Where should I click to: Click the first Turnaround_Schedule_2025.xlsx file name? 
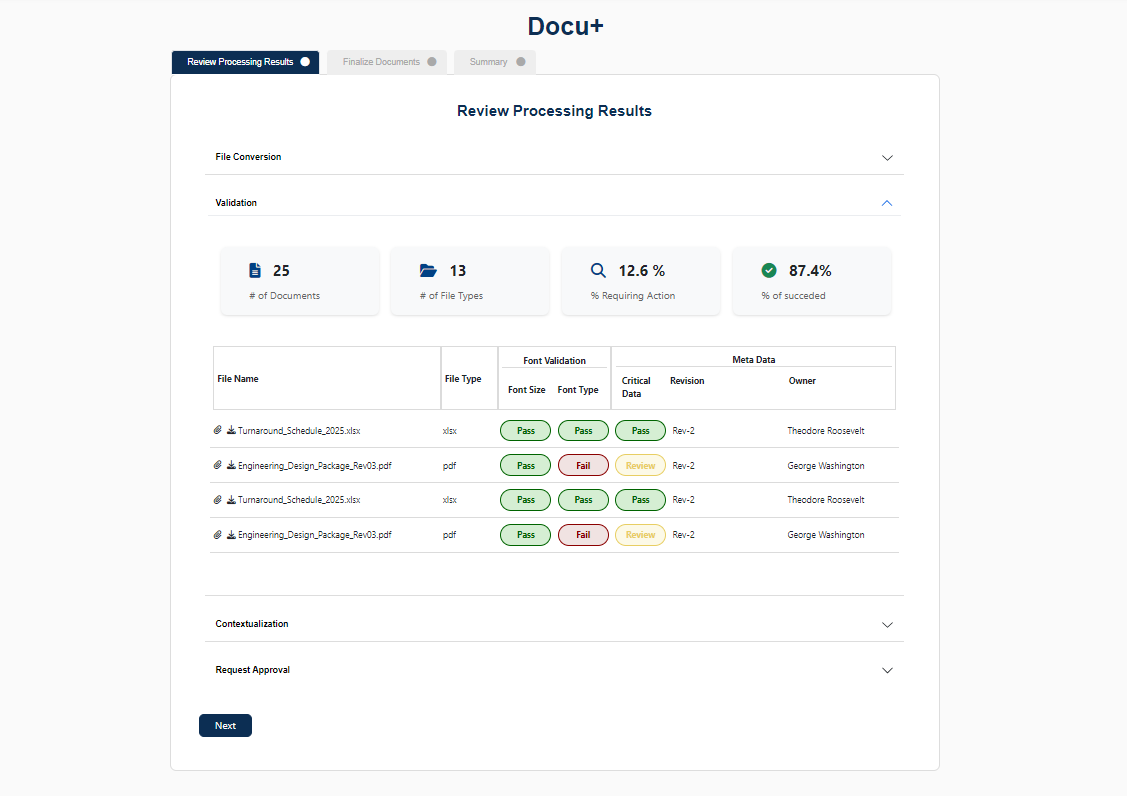point(299,431)
